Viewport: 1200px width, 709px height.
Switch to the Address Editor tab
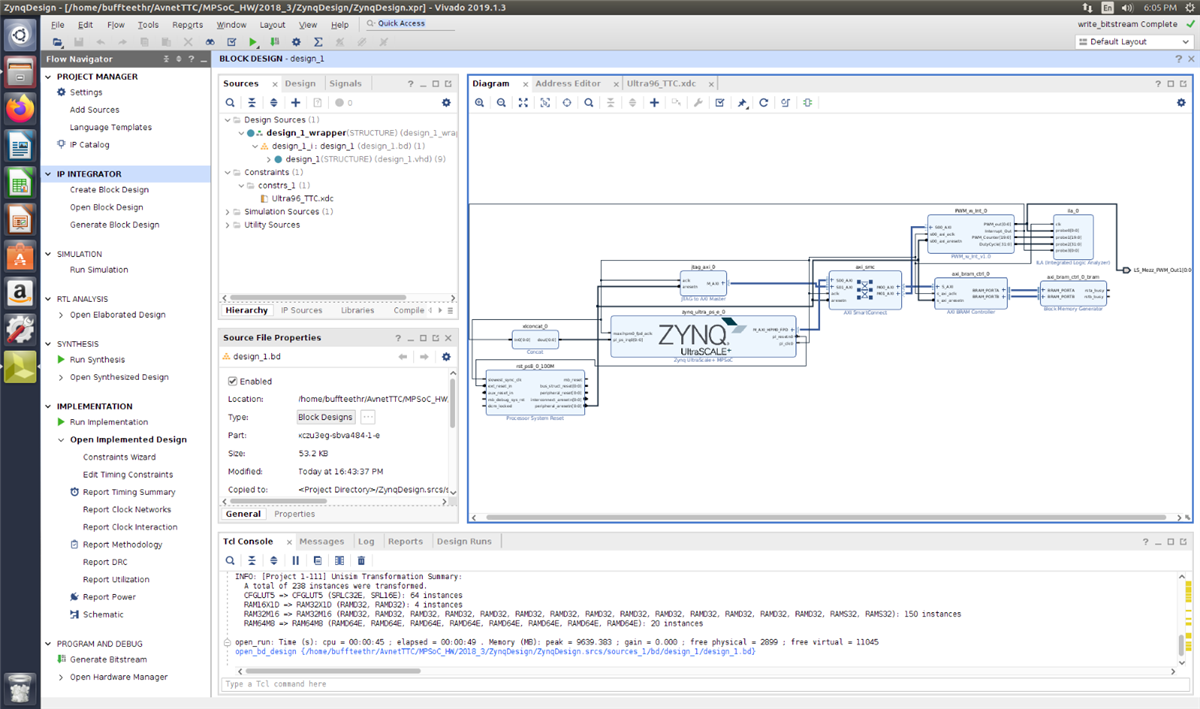(x=567, y=84)
